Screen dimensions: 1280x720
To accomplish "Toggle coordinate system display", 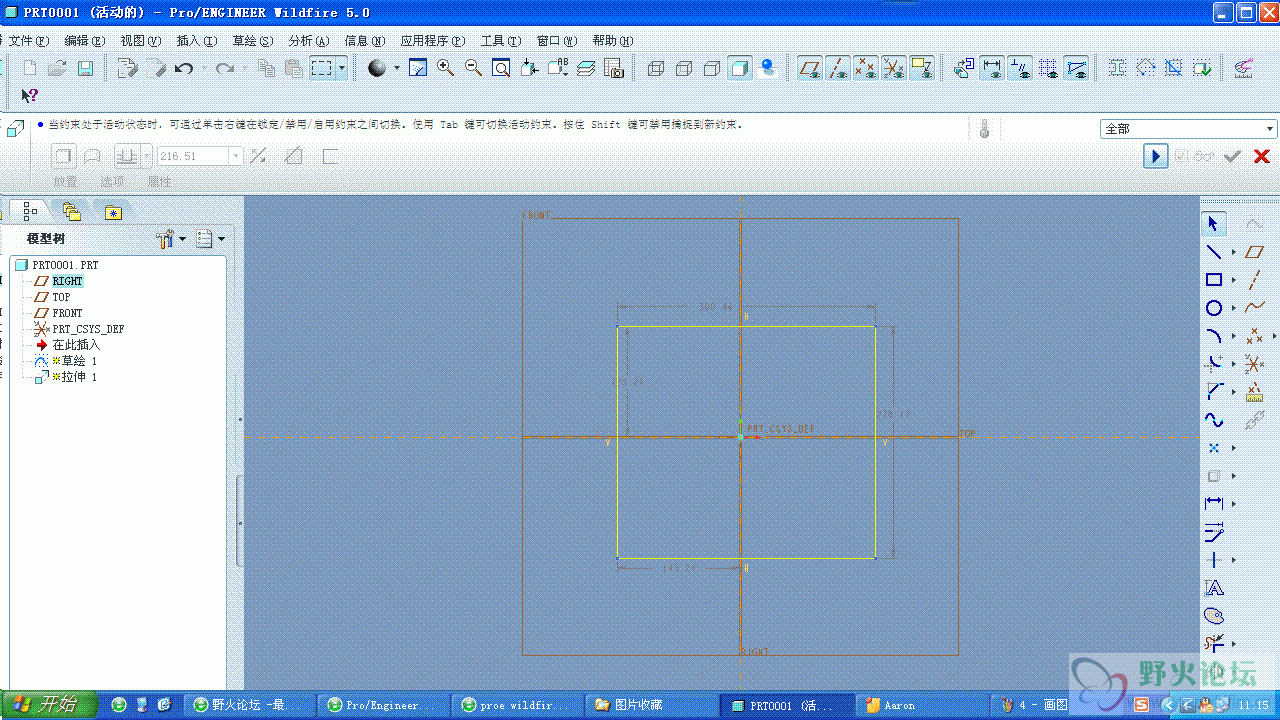I will [894, 68].
